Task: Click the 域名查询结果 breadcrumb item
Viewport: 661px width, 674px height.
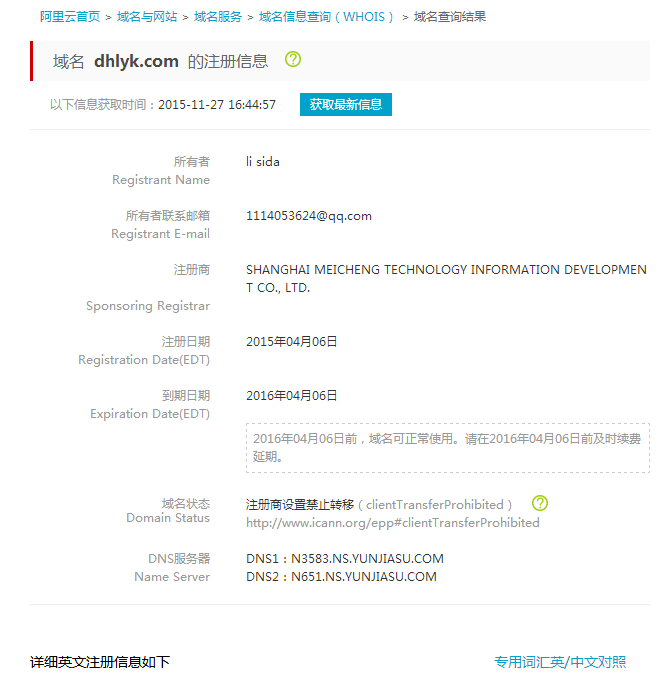Action: [450, 17]
